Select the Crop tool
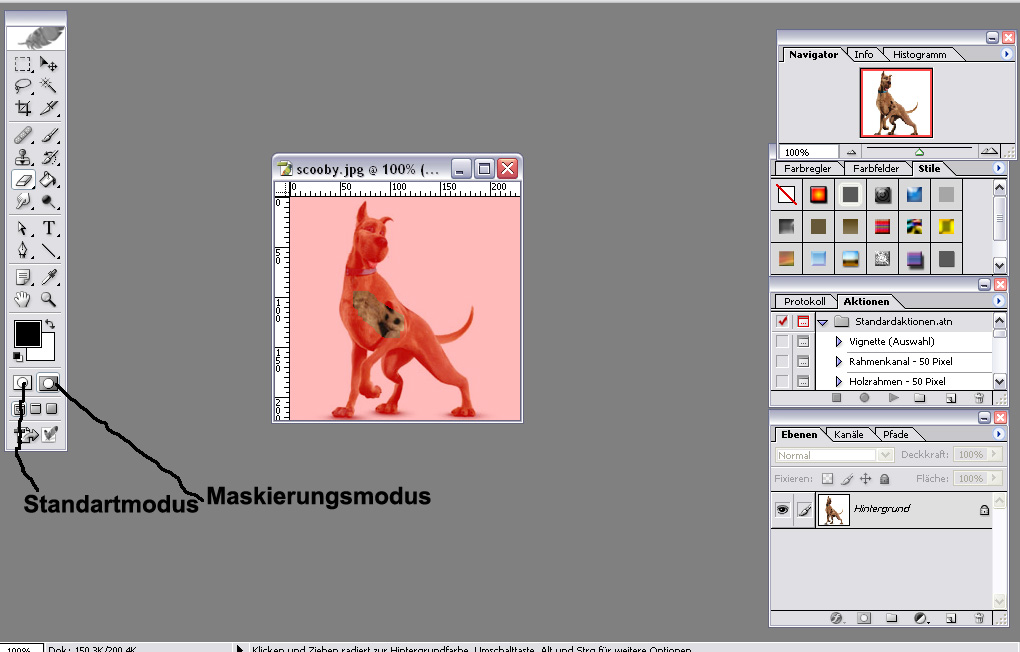 23,107
